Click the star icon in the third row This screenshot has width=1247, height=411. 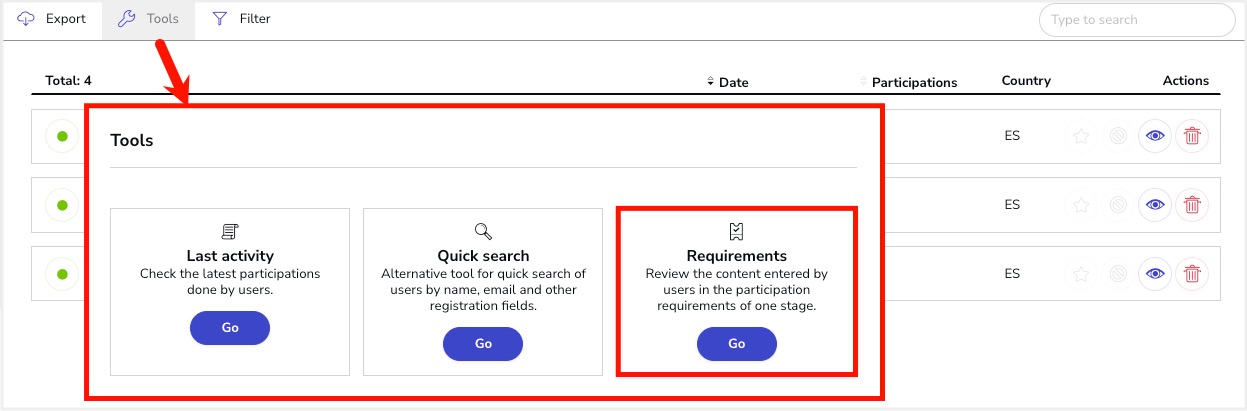click(1081, 274)
